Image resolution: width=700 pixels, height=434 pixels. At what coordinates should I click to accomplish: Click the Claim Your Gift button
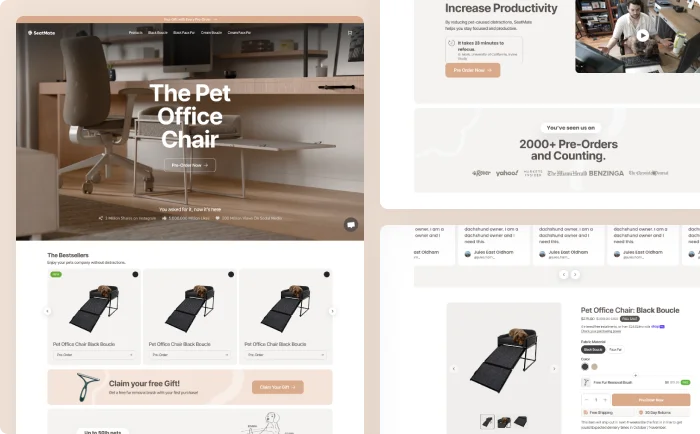coord(278,387)
